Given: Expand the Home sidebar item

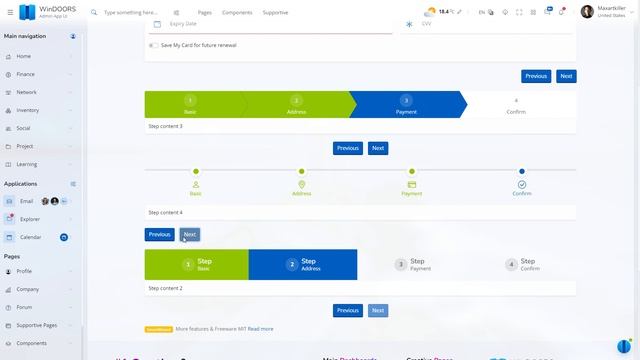Looking at the screenshot, I should point(40,56).
